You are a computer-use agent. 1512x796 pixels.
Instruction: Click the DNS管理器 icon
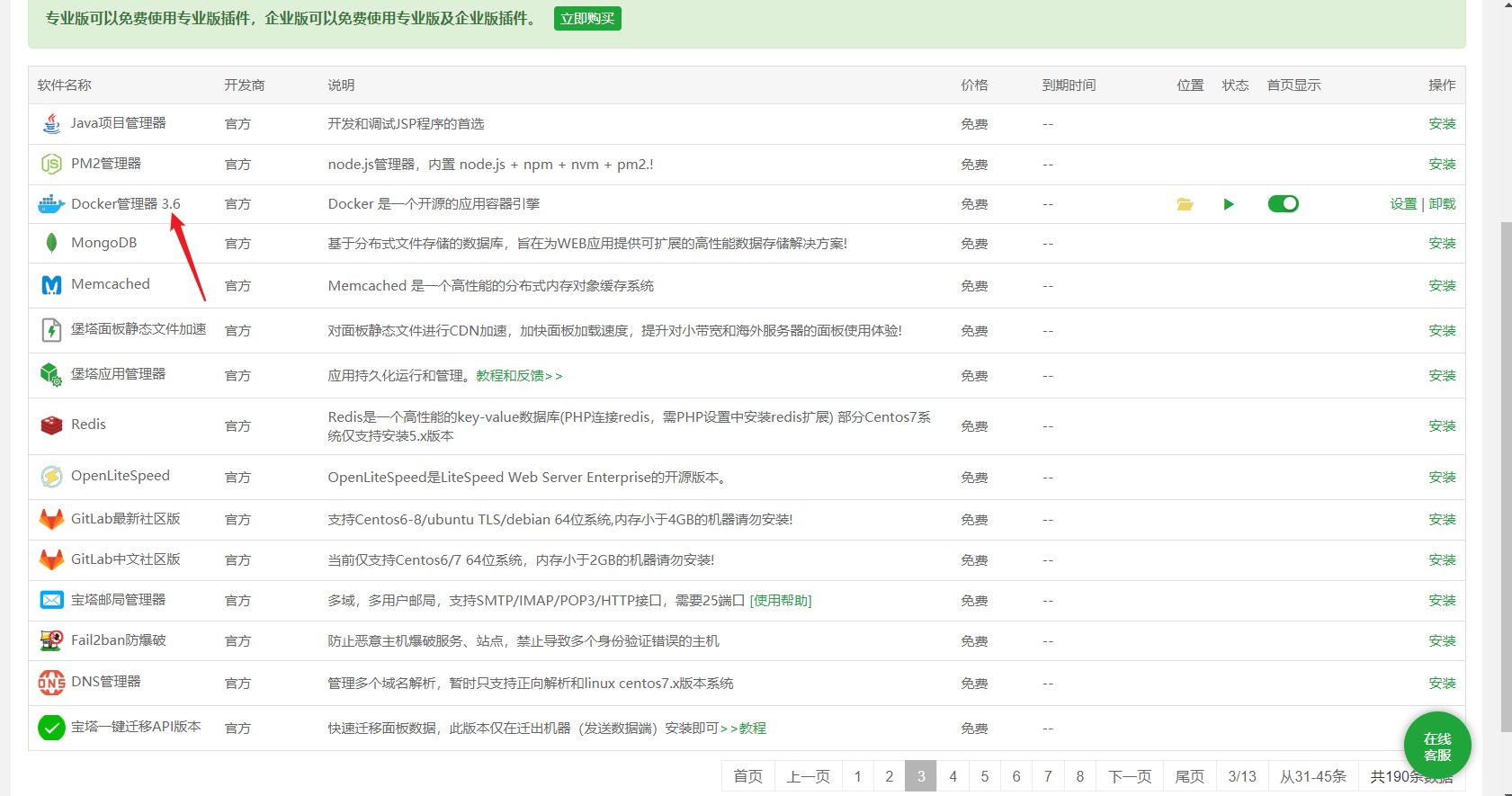[51, 683]
